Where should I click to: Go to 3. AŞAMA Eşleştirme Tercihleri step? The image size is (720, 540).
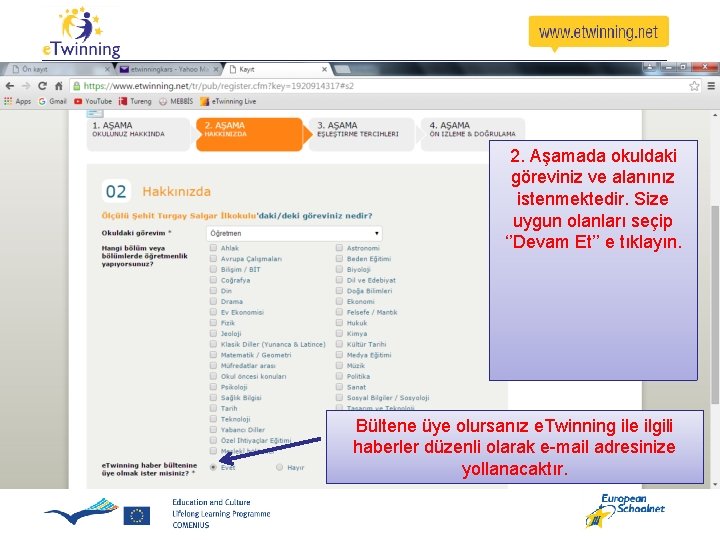(x=361, y=134)
